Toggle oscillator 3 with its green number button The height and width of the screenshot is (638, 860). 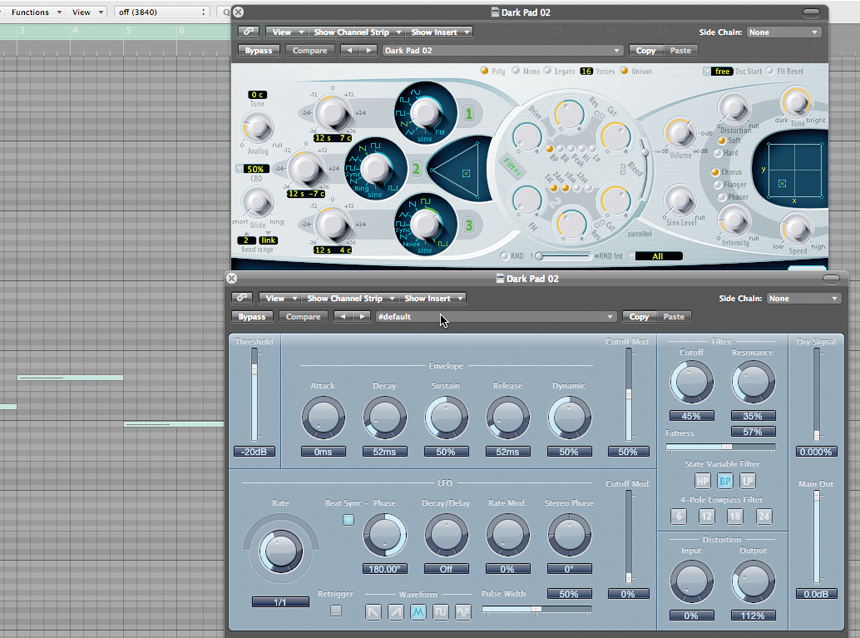468,225
